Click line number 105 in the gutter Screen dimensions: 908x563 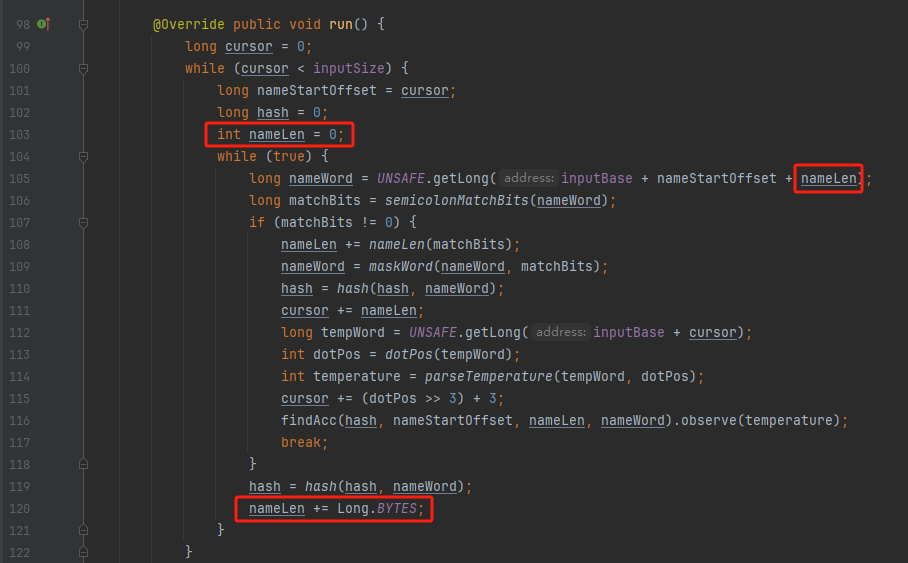[x=19, y=178]
